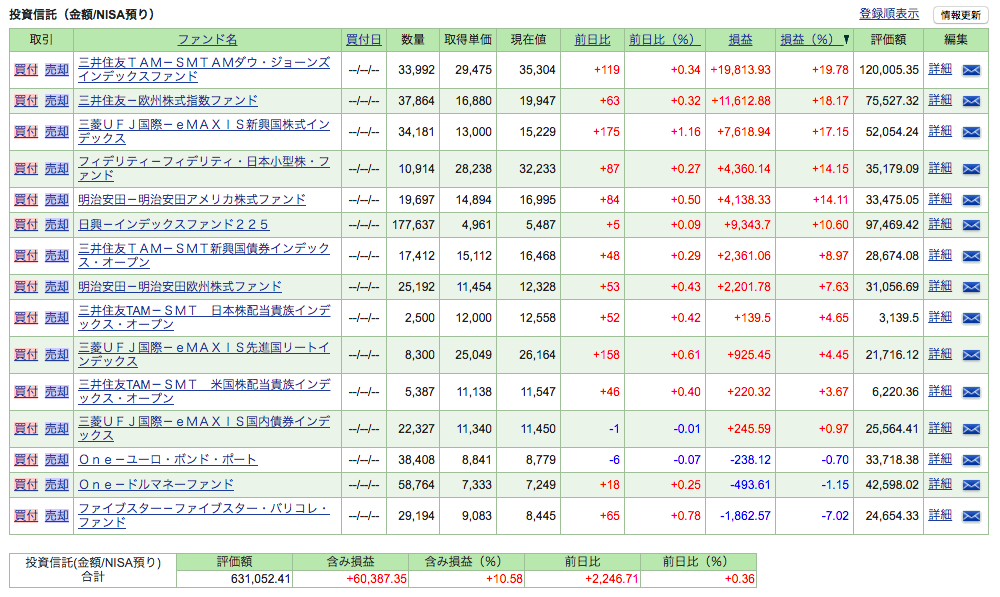Click envelope icon for eMAXIS新興国株式 row
Image resolution: width=1000 pixels, height=597 pixels.
(x=971, y=132)
